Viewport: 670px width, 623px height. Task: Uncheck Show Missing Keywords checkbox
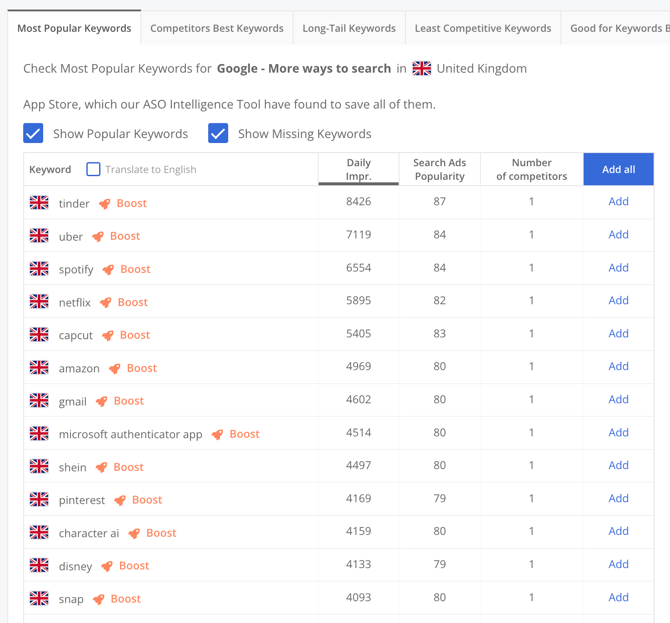click(x=218, y=133)
